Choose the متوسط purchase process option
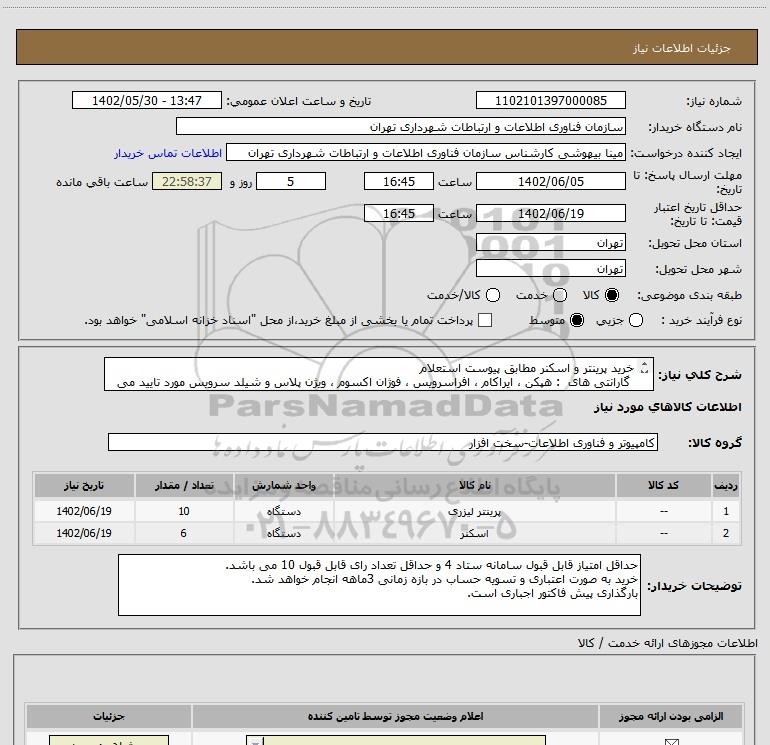This screenshot has width=770, height=745. [x=577, y=320]
